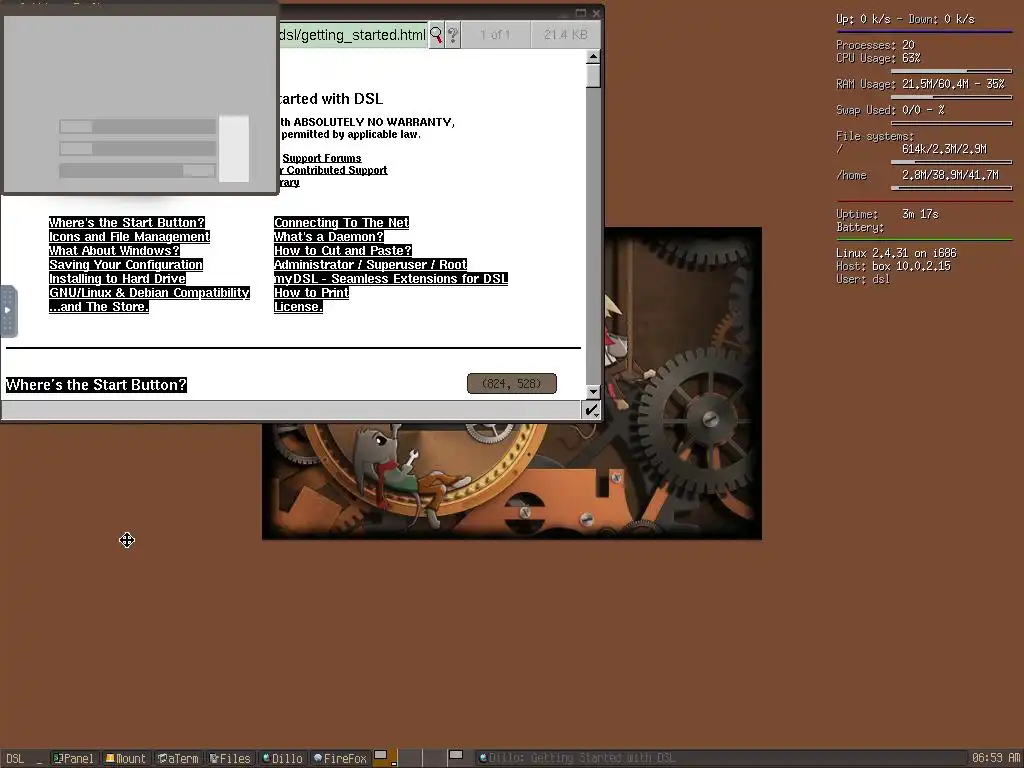
Task: Open the Contributed Support link
Action: [337, 170]
